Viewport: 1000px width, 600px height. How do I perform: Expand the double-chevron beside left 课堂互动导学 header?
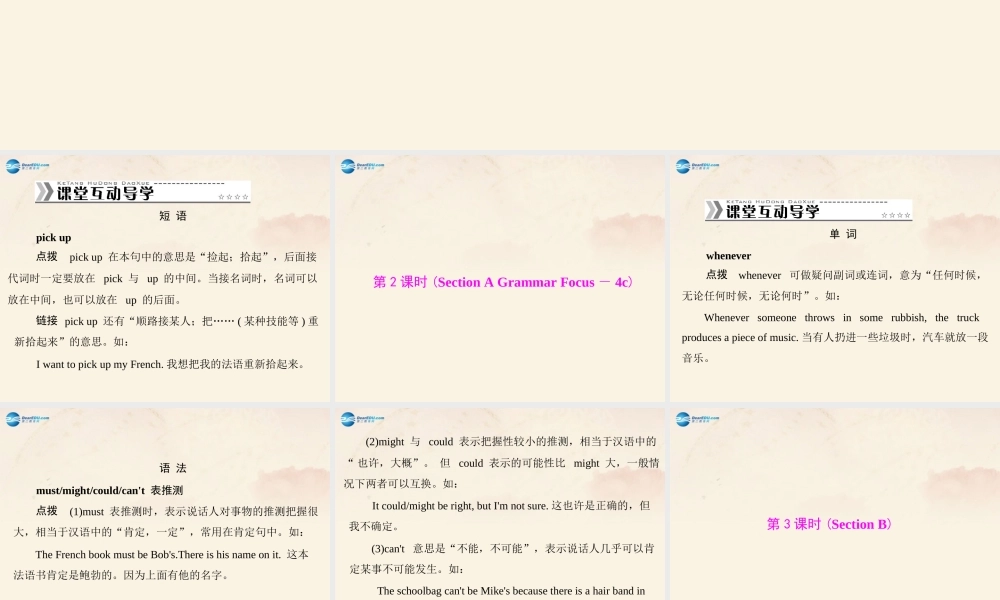pyautogui.click(x=44, y=193)
